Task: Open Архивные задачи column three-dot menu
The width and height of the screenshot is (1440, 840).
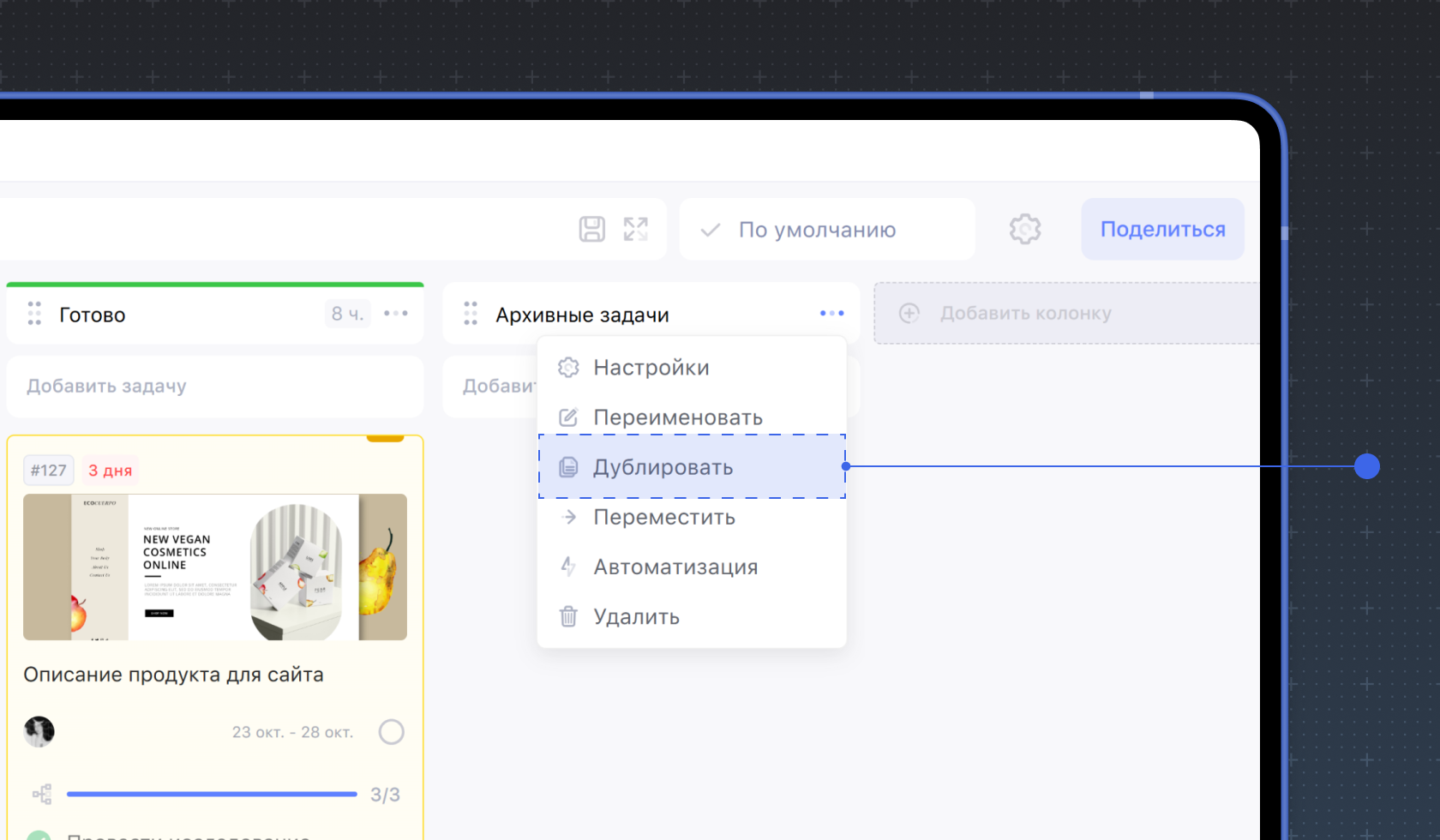Action: pos(831,314)
